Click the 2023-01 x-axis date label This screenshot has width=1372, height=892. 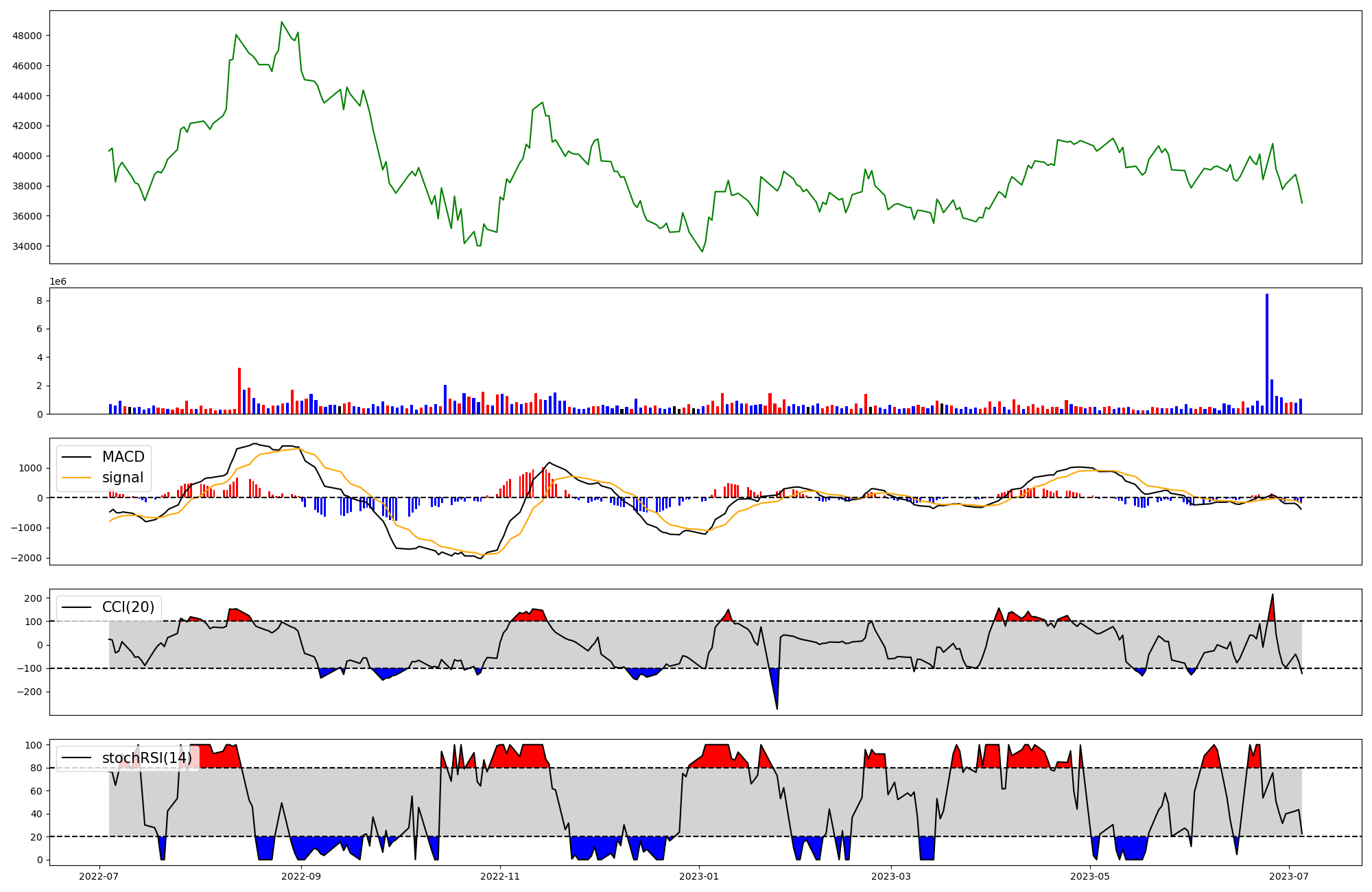700,876
